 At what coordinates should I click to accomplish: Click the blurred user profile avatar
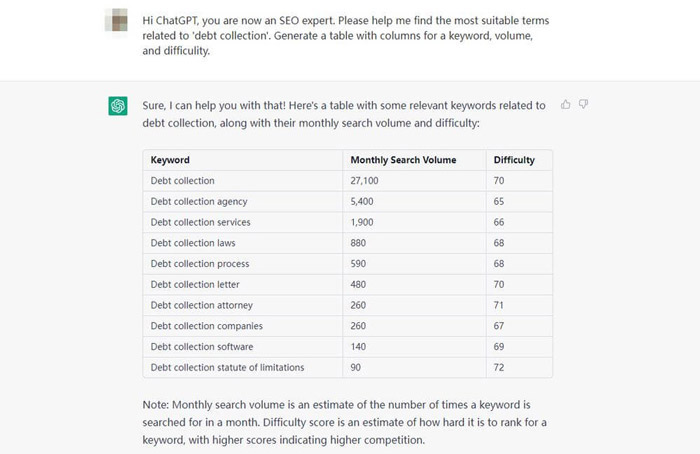[x=116, y=21]
